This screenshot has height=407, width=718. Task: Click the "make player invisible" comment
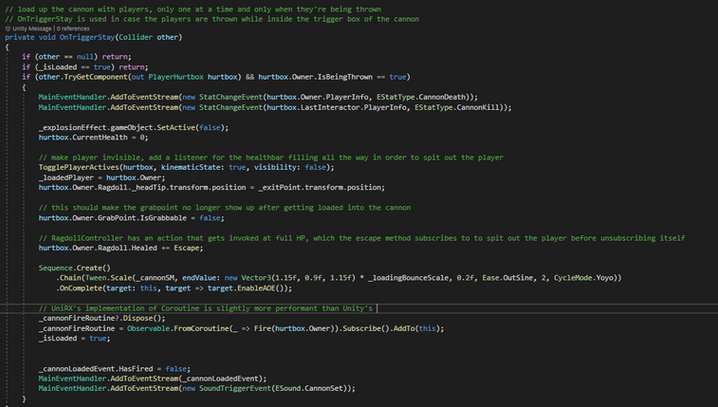(271, 157)
